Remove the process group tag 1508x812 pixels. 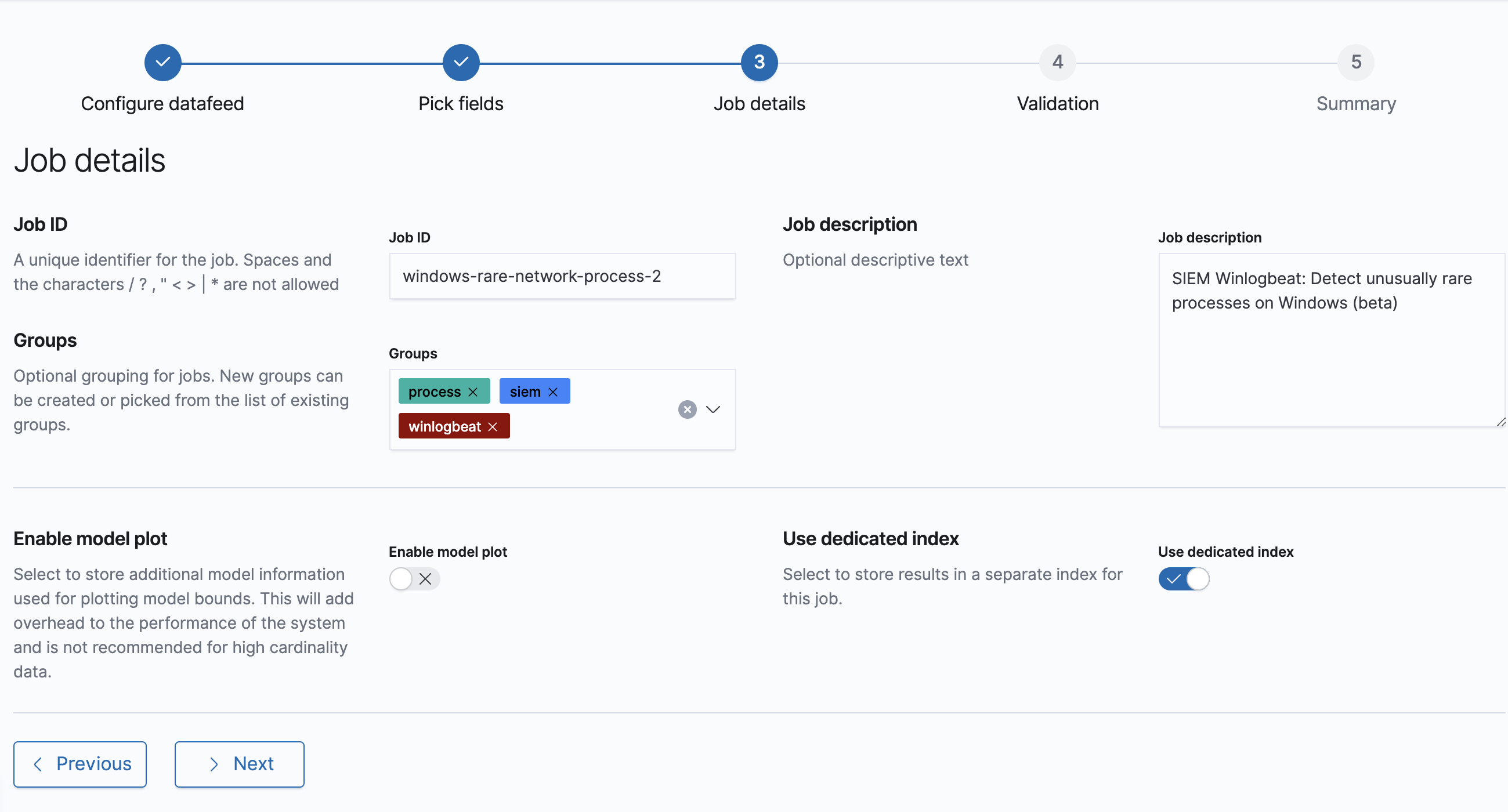coord(473,392)
